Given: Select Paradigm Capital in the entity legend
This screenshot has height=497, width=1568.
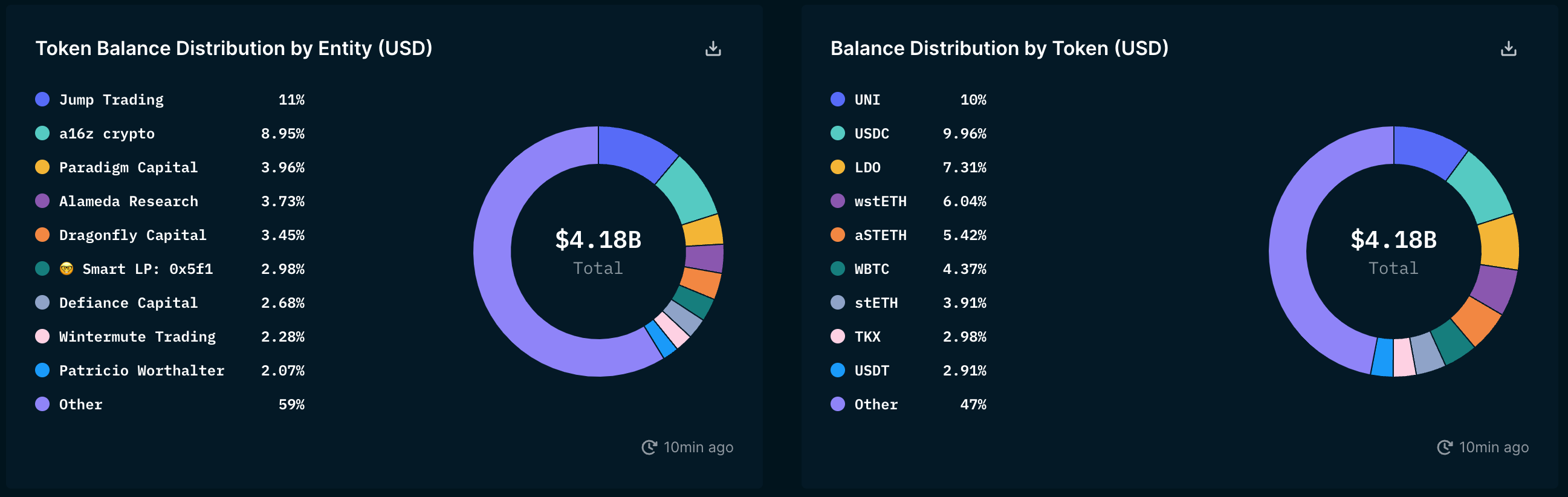Looking at the screenshot, I should click(128, 167).
